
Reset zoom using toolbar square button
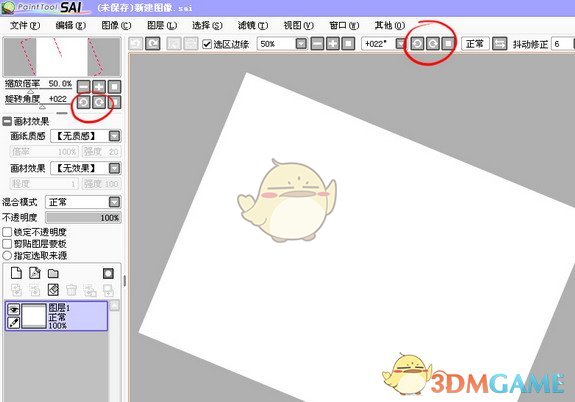[x=348, y=44]
